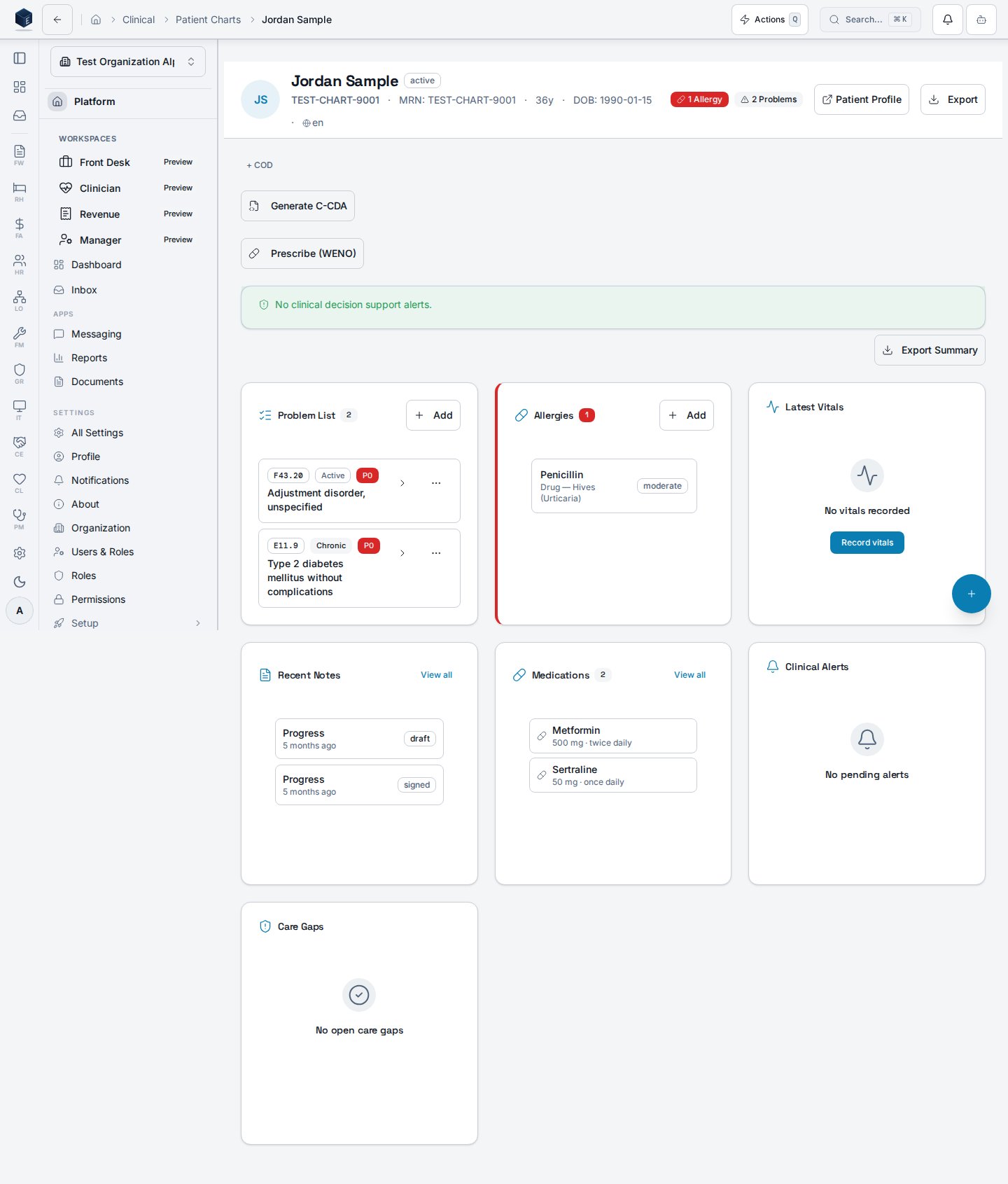Open the Front Desk workspace

(x=127, y=162)
